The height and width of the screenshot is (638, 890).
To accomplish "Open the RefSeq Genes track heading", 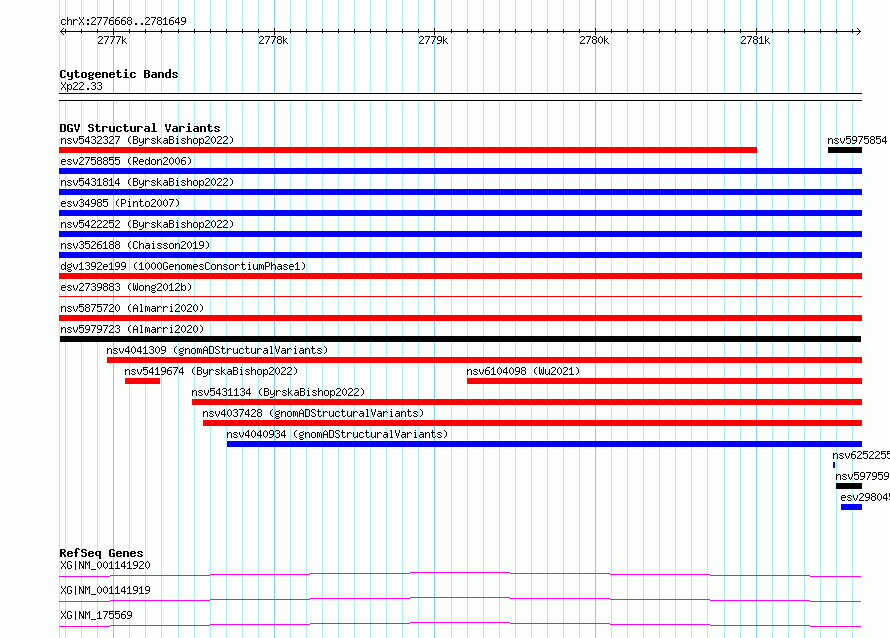I will point(101,553).
